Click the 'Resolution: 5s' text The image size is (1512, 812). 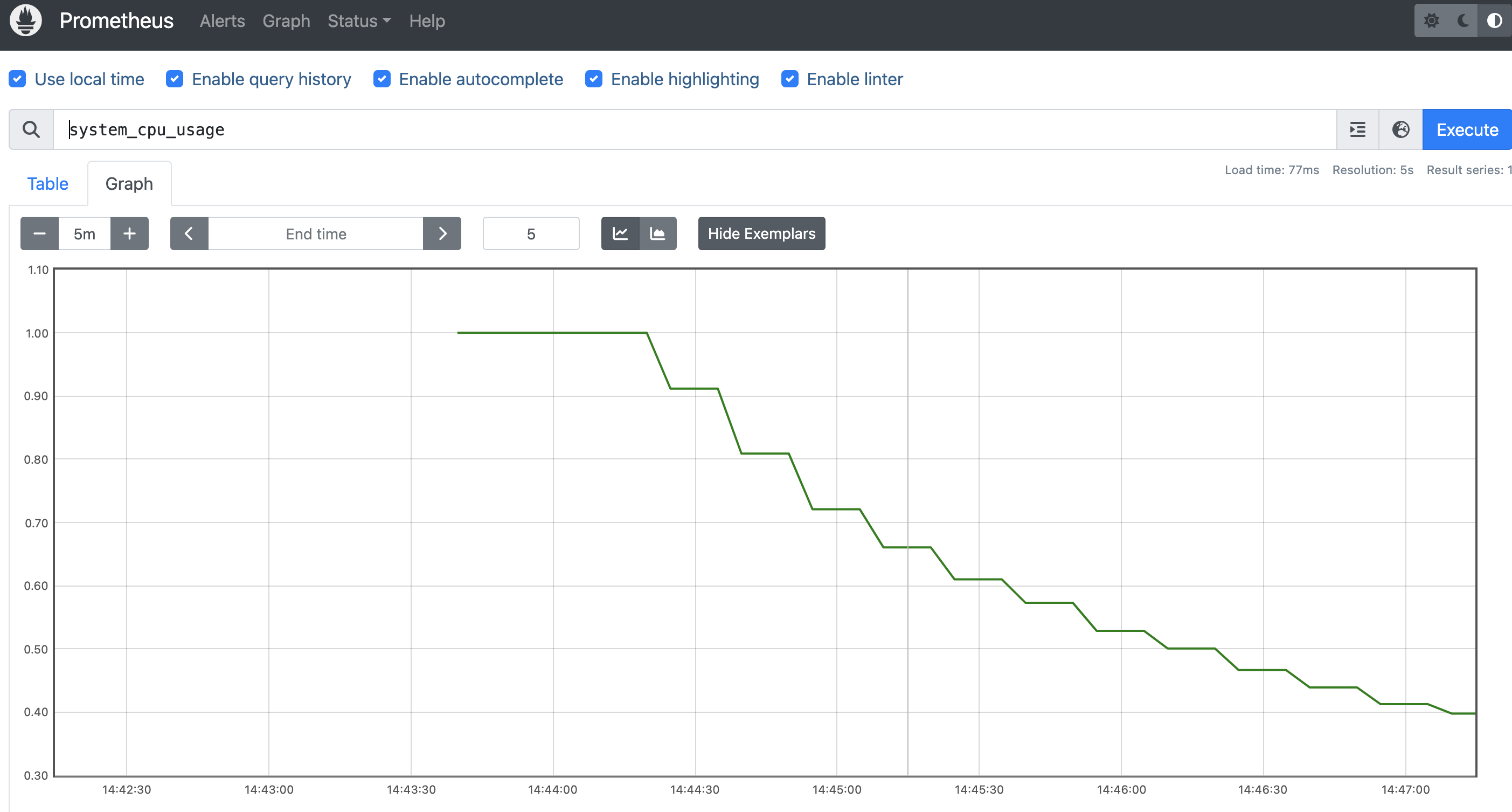coord(1372,170)
